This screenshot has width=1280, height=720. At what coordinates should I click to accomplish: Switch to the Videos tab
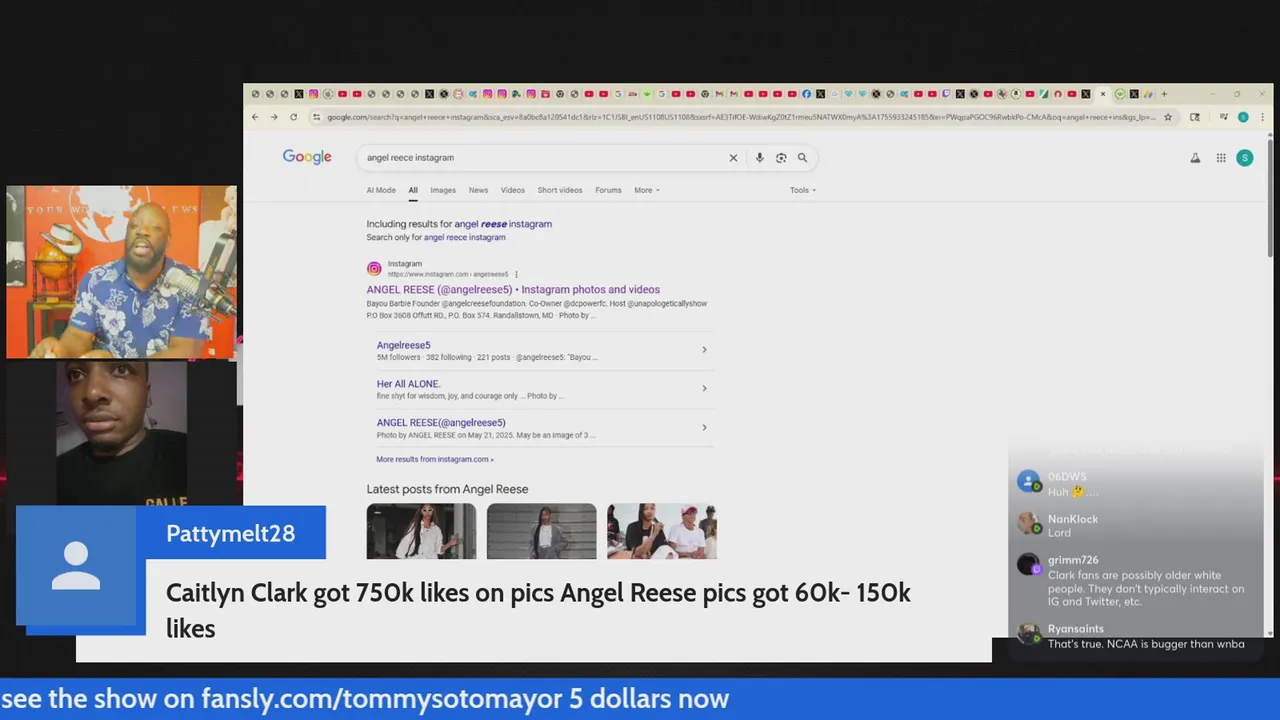click(x=512, y=190)
